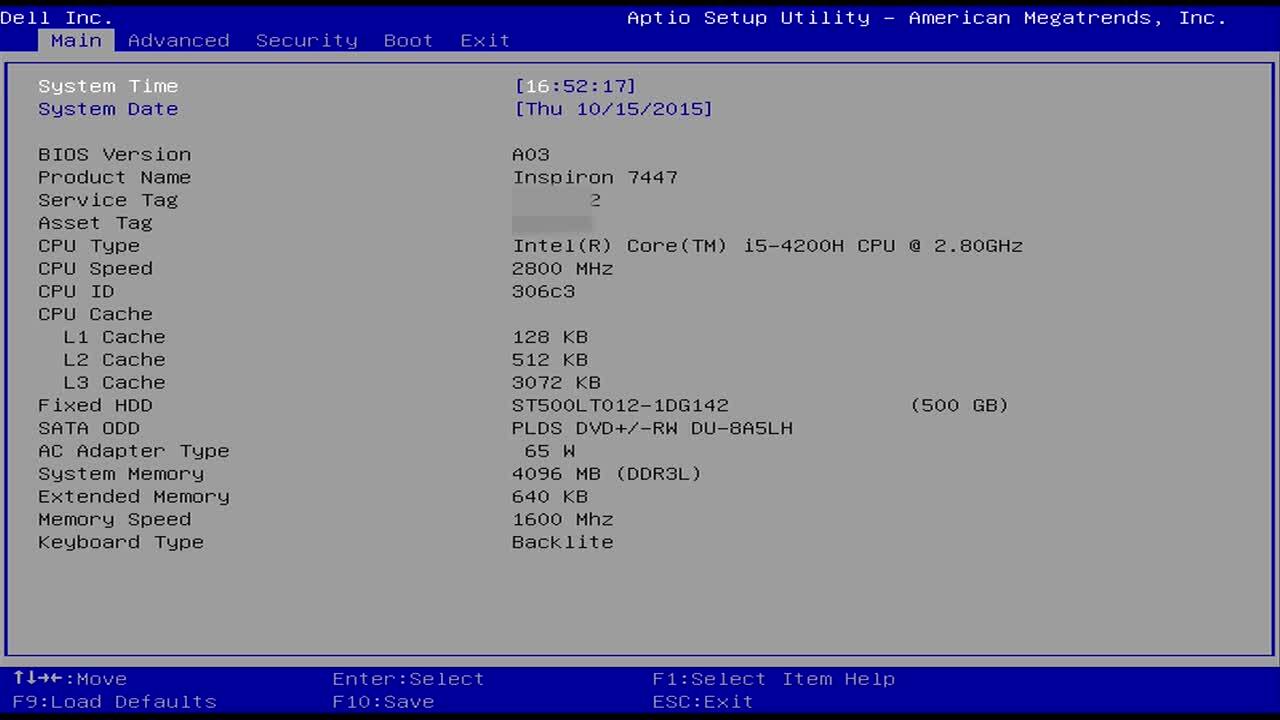Click the F9:Load Defaults hint

coord(114,701)
